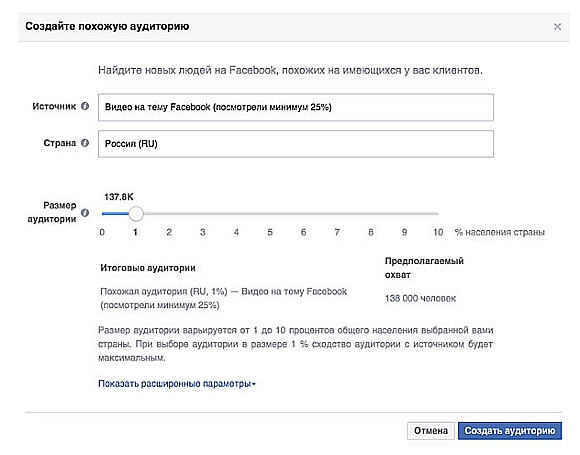Click the audience size slider handle
580x455 pixels.
pyautogui.click(x=136, y=213)
